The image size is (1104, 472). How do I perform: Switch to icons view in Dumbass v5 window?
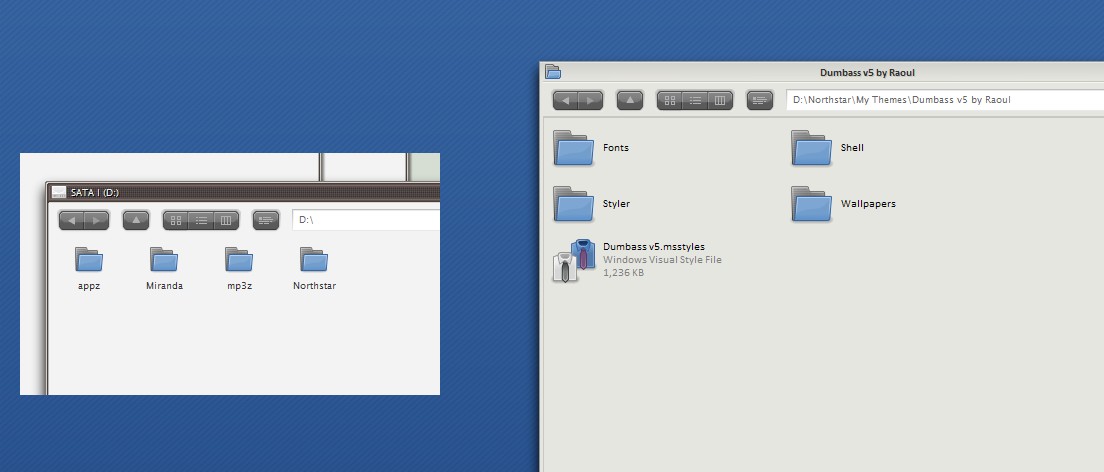click(670, 100)
